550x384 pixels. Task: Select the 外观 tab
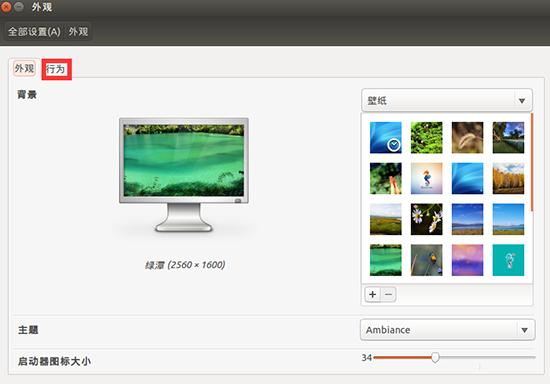[x=24, y=68]
